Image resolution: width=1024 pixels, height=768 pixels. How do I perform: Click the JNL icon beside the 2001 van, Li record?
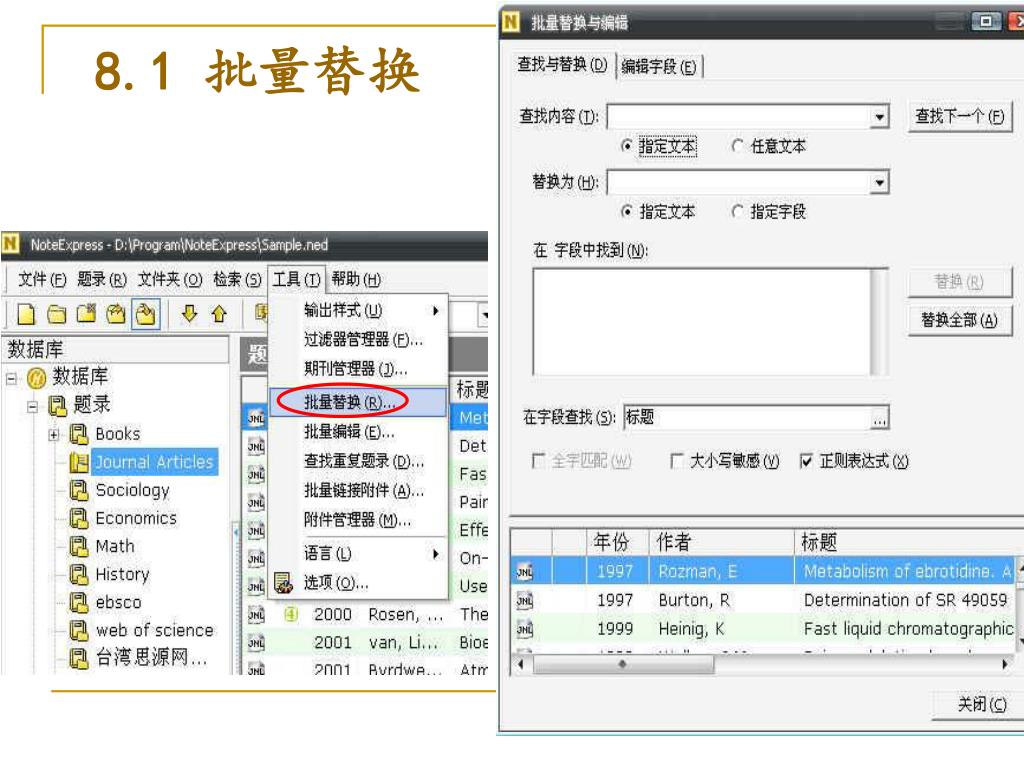pyautogui.click(x=256, y=643)
